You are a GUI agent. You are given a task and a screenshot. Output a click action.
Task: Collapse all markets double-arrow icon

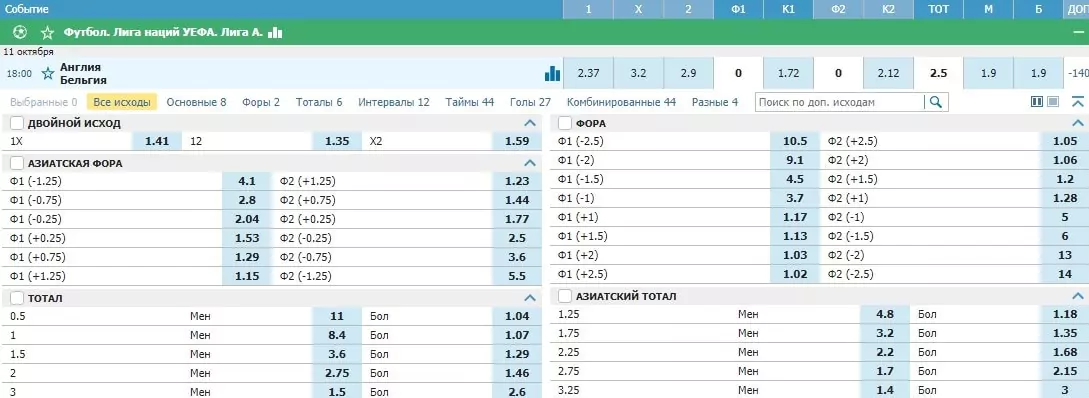[1078, 102]
